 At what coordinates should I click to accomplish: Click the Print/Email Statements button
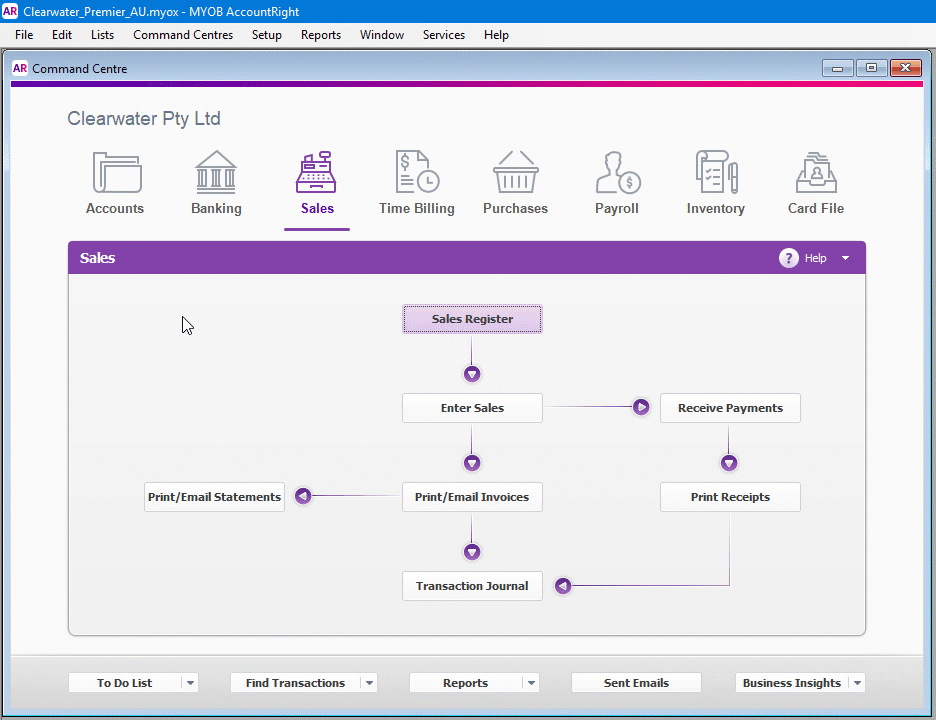click(214, 497)
